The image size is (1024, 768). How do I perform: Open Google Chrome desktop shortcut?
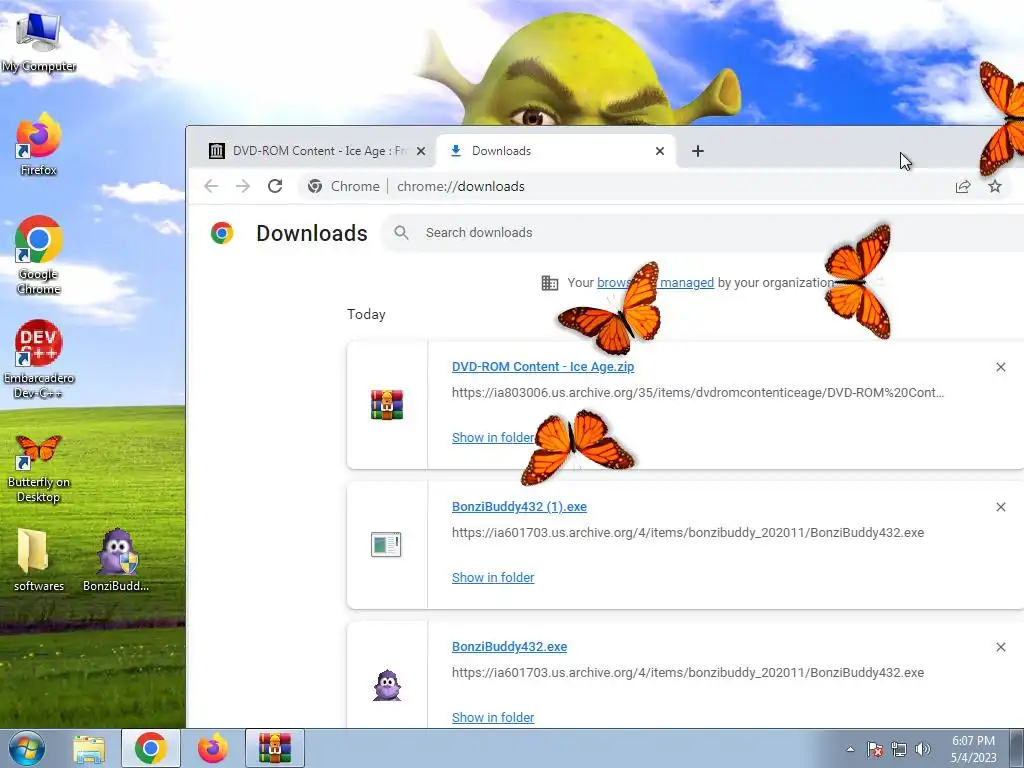coord(38,255)
